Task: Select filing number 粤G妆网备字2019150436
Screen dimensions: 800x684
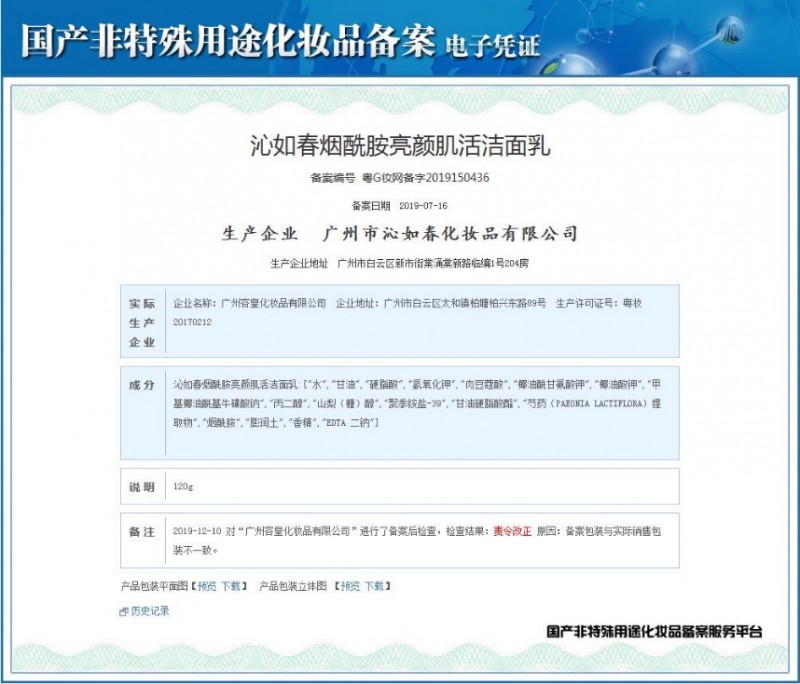Action: point(426,178)
